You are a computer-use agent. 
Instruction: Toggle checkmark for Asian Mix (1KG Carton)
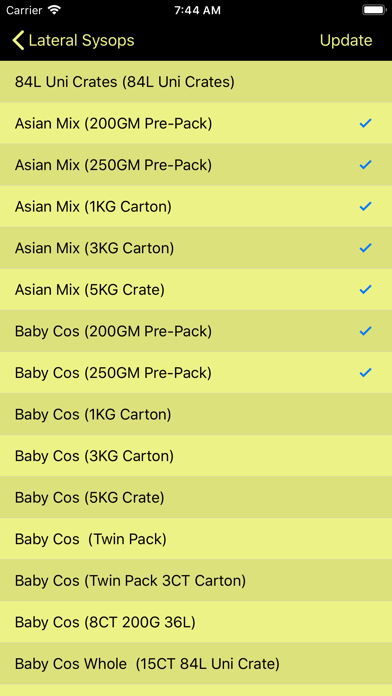[x=365, y=206]
